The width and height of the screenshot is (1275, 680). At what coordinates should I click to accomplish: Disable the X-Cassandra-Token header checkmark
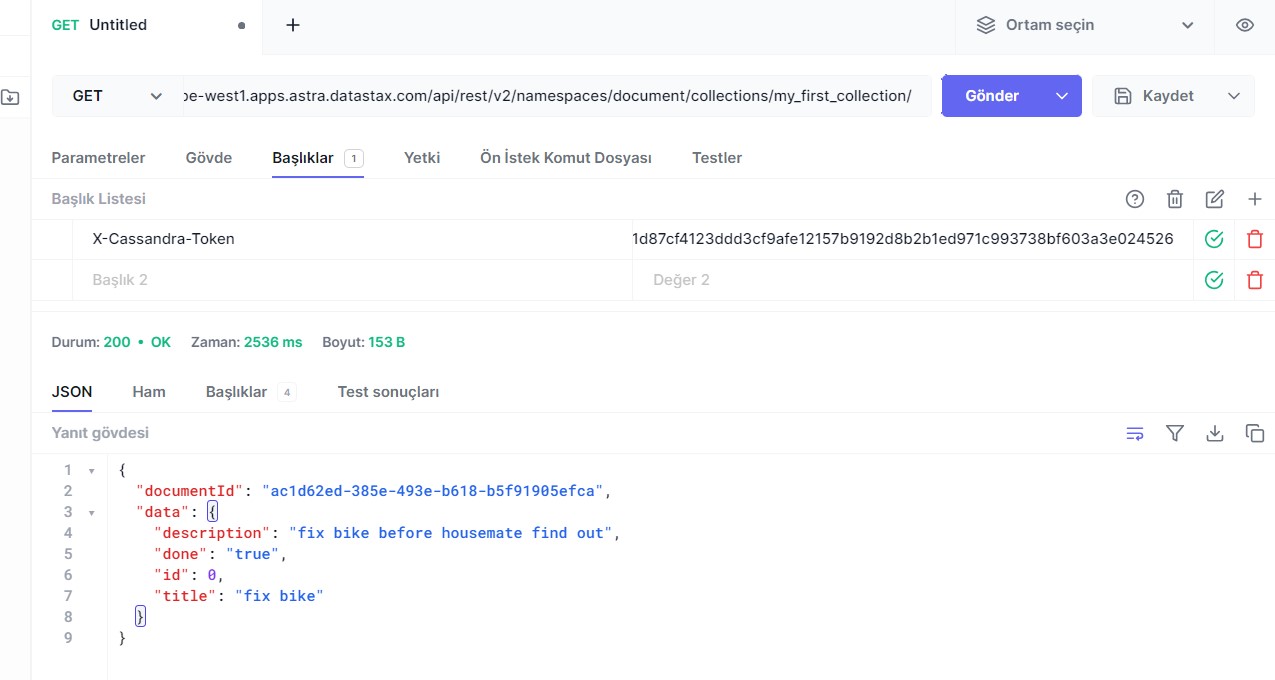pyautogui.click(x=1213, y=238)
